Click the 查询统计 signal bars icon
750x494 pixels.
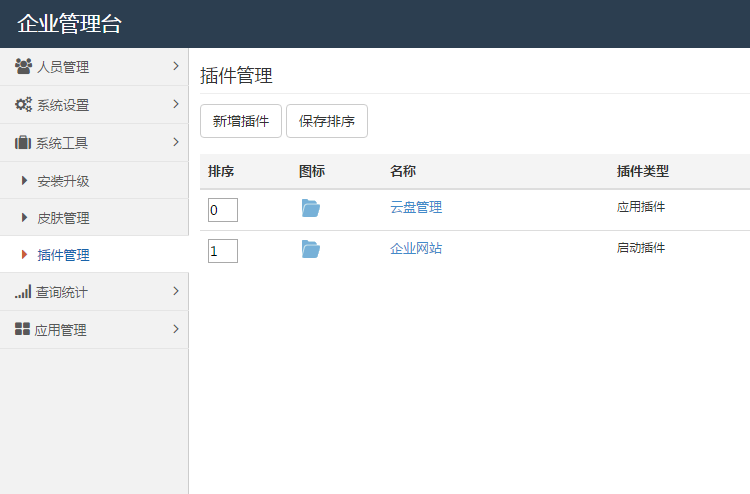click(x=23, y=292)
